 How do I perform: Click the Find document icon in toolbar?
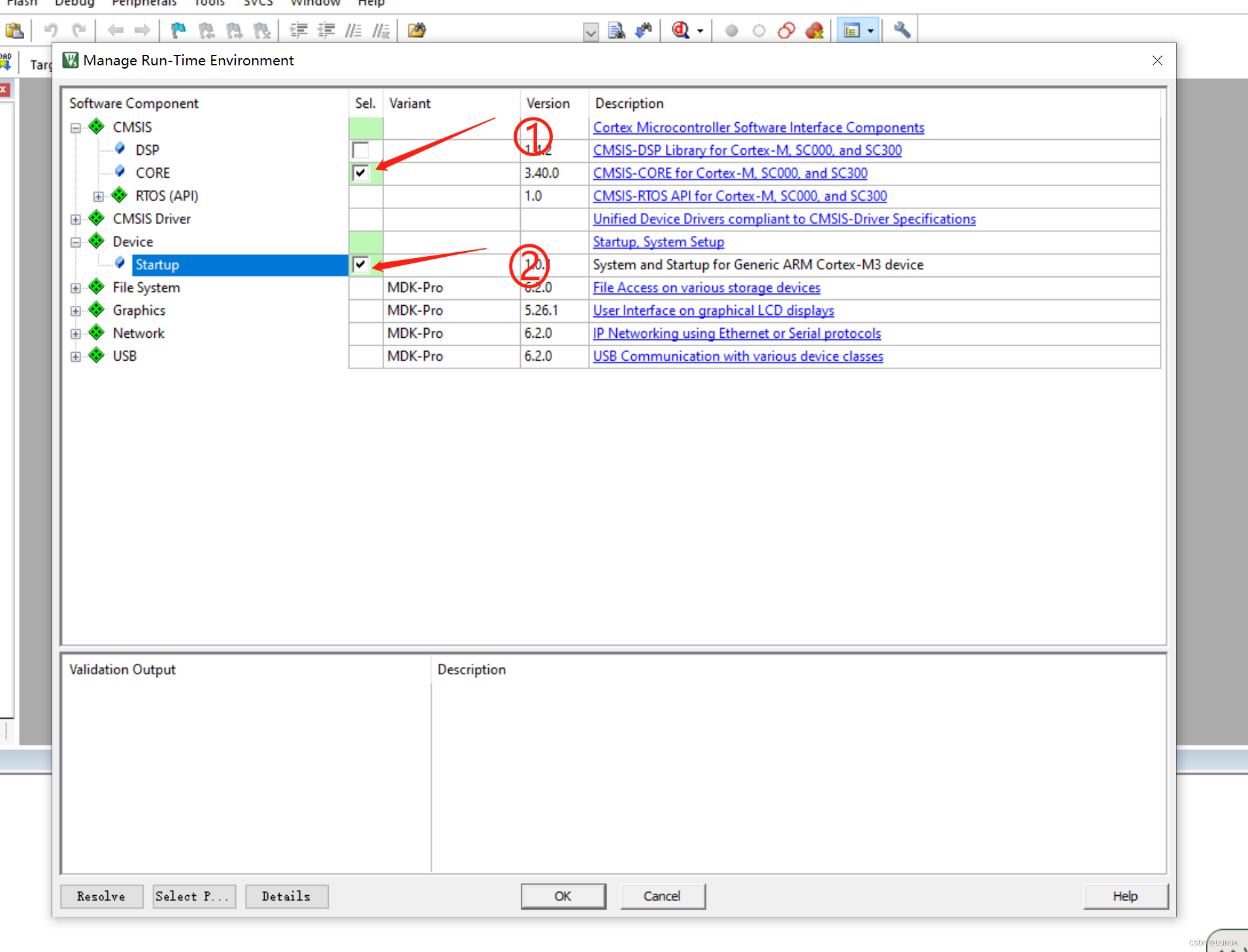pyautogui.click(x=616, y=31)
